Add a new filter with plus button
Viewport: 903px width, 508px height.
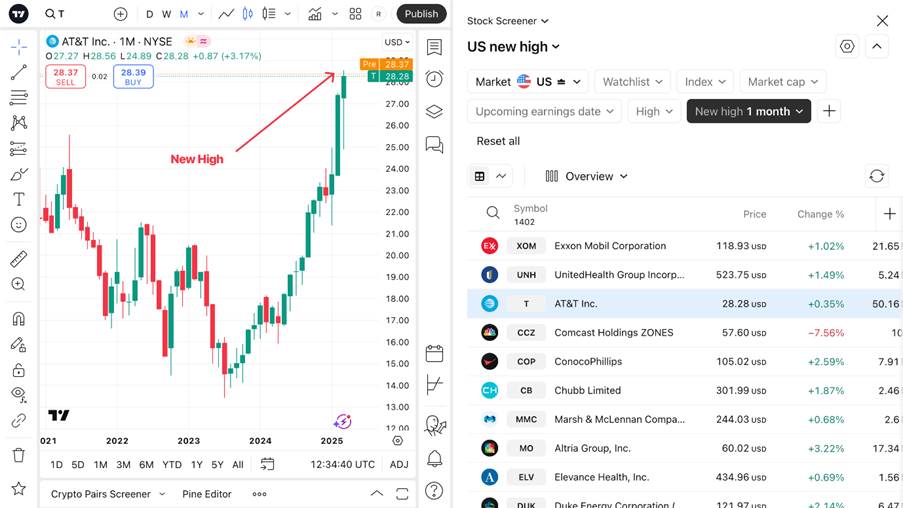(x=829, y=111)
